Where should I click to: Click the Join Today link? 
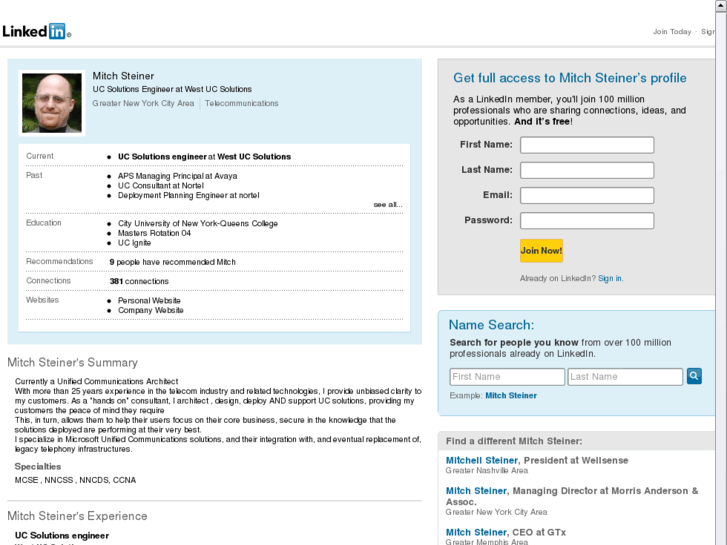tap(672, 32)
